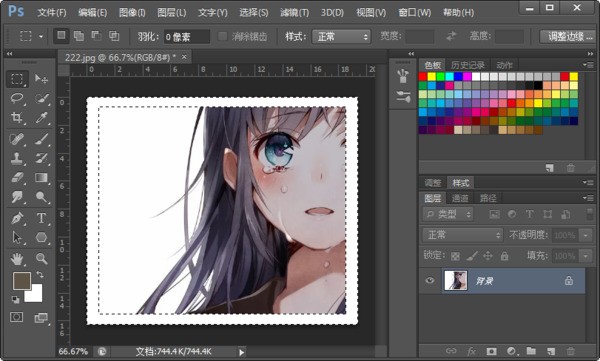This screenshot has height=361, width=600.
Task: Open the status bar info arrow
Action: click(x=241, y=352)
